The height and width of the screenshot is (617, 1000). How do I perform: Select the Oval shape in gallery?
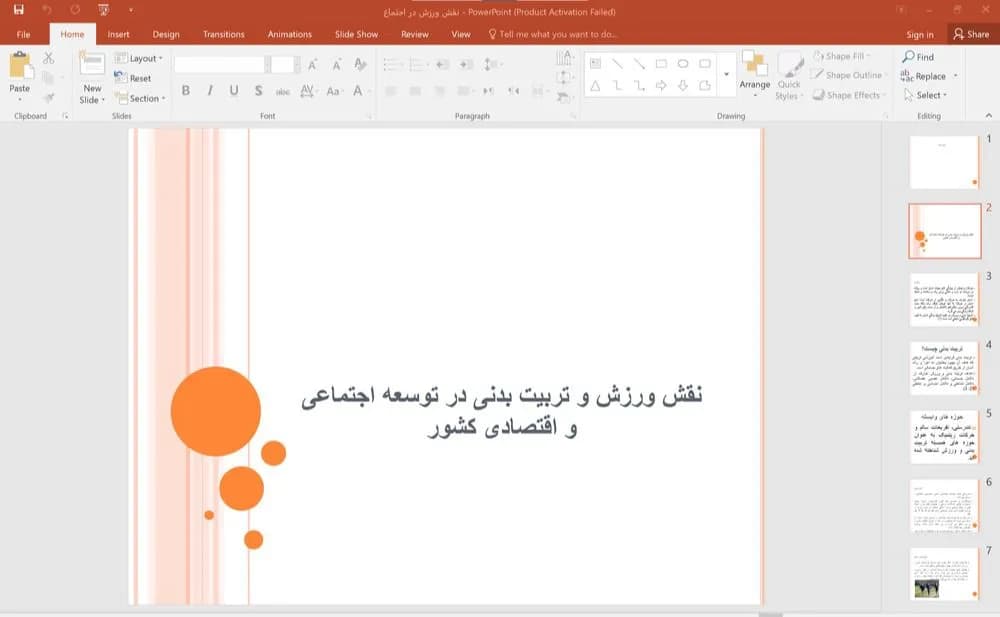tap(683, 64)
